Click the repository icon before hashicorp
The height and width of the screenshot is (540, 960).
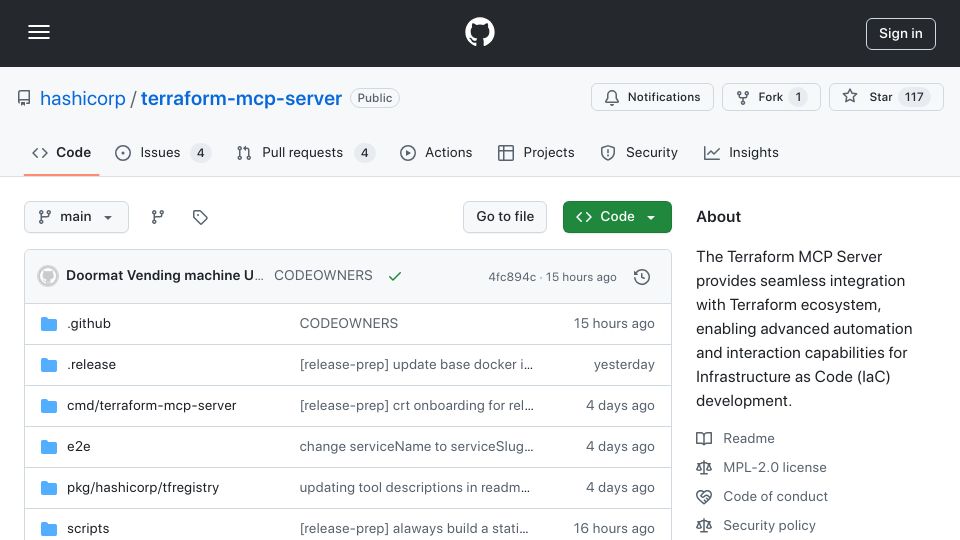[24, 98]
